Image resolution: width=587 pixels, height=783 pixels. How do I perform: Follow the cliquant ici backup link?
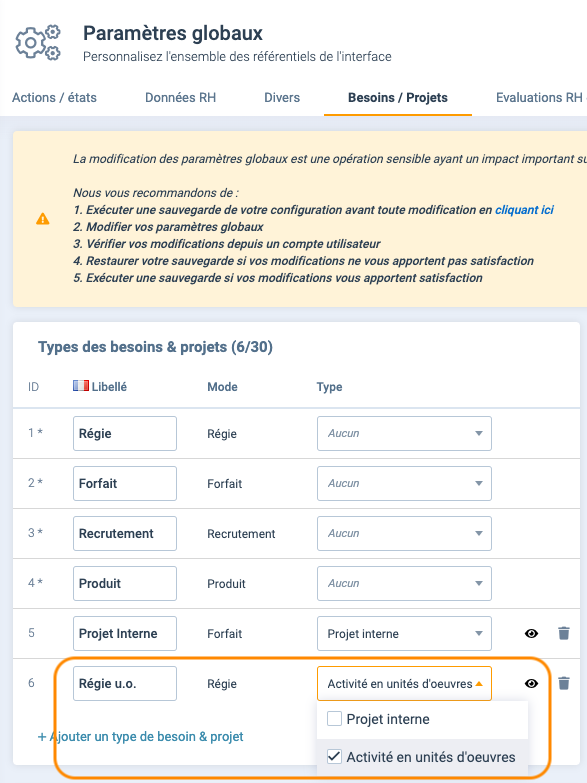click(x=524, y=210)
